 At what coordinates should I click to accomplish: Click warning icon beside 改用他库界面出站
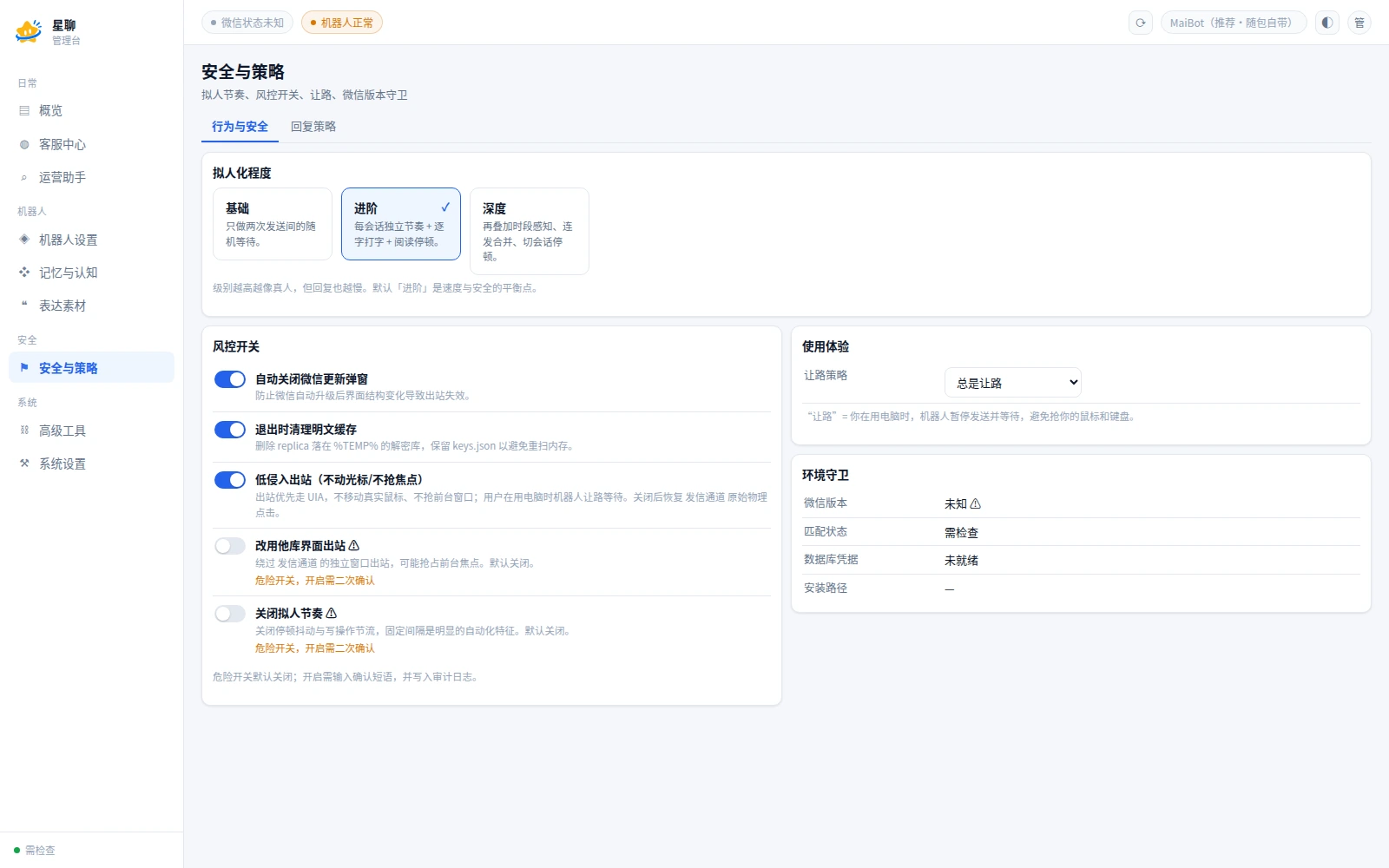click(x=353, y=546)
